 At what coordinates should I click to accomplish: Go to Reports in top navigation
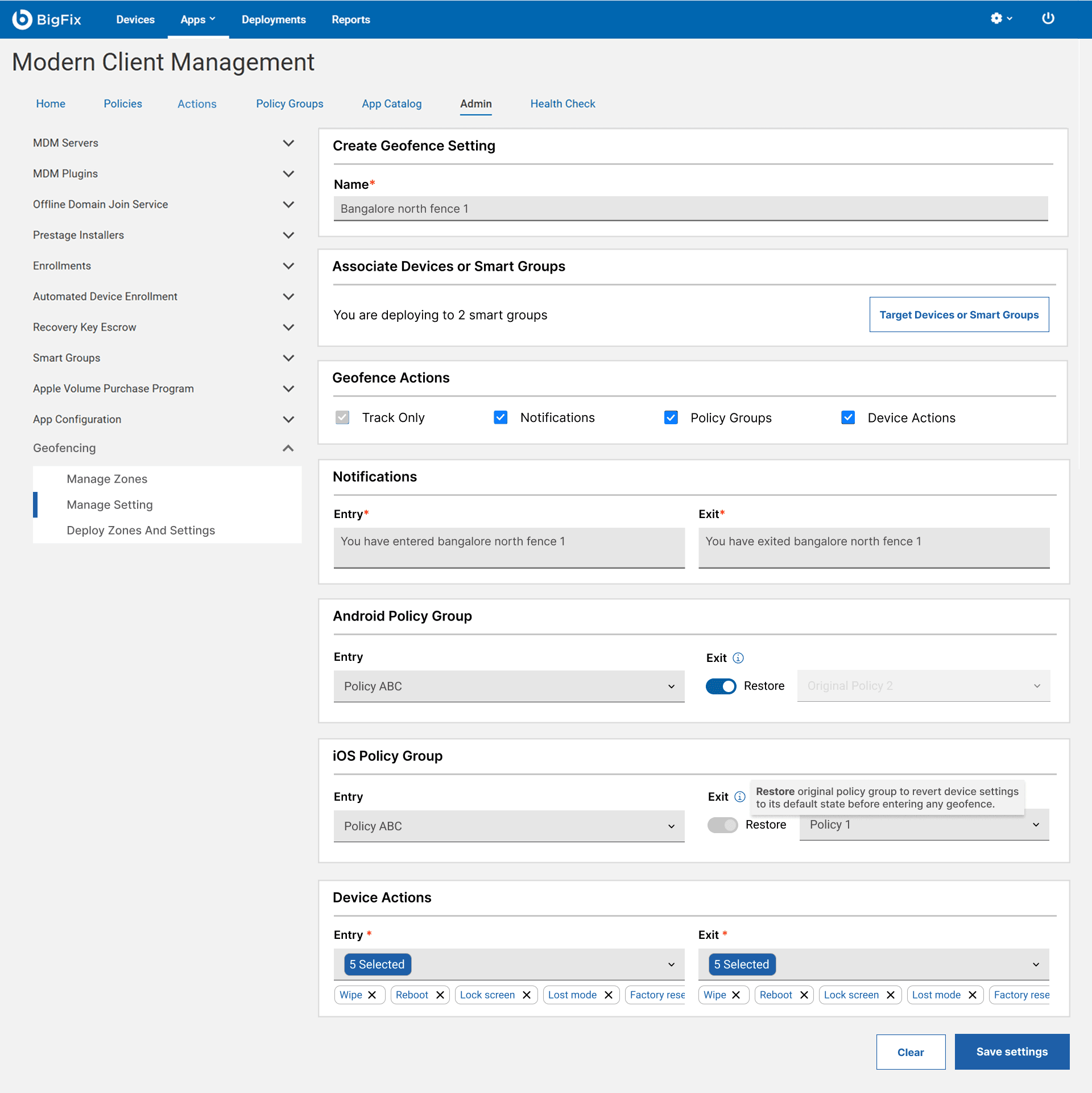pyautogui.click(x=351, y=19)
